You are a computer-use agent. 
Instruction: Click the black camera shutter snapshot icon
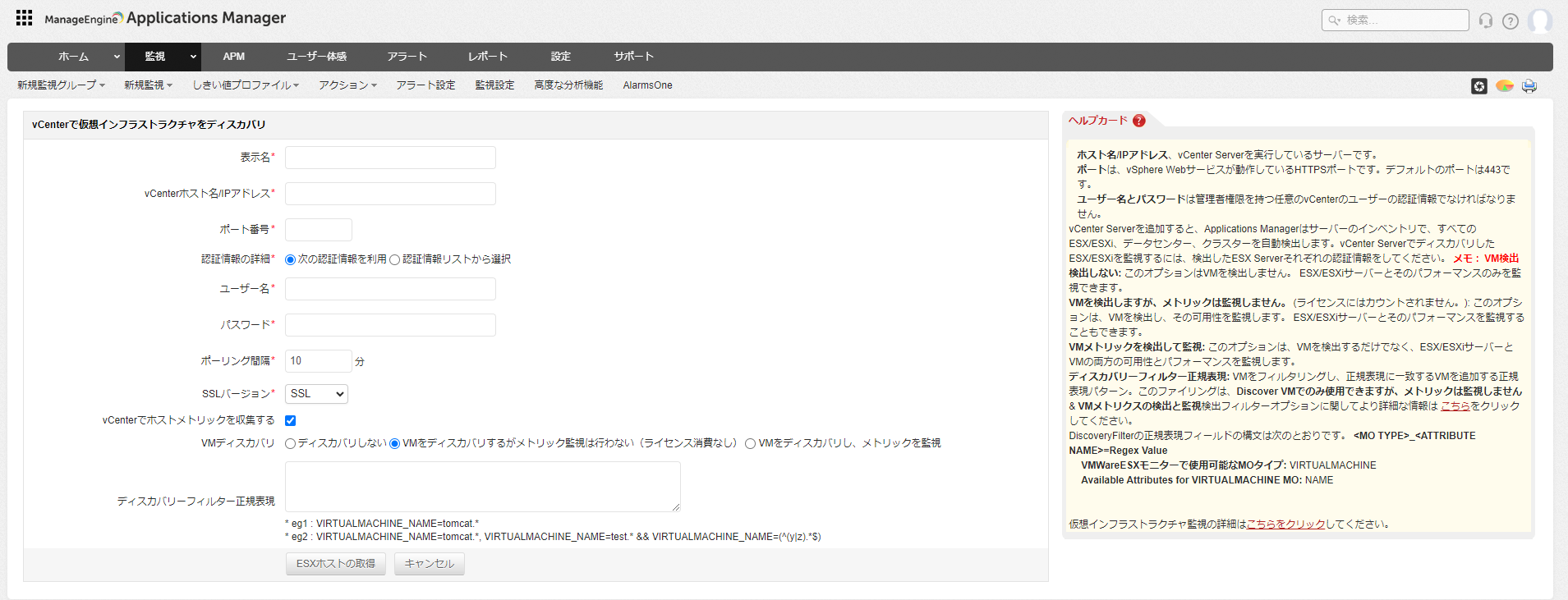point(1478,86)
